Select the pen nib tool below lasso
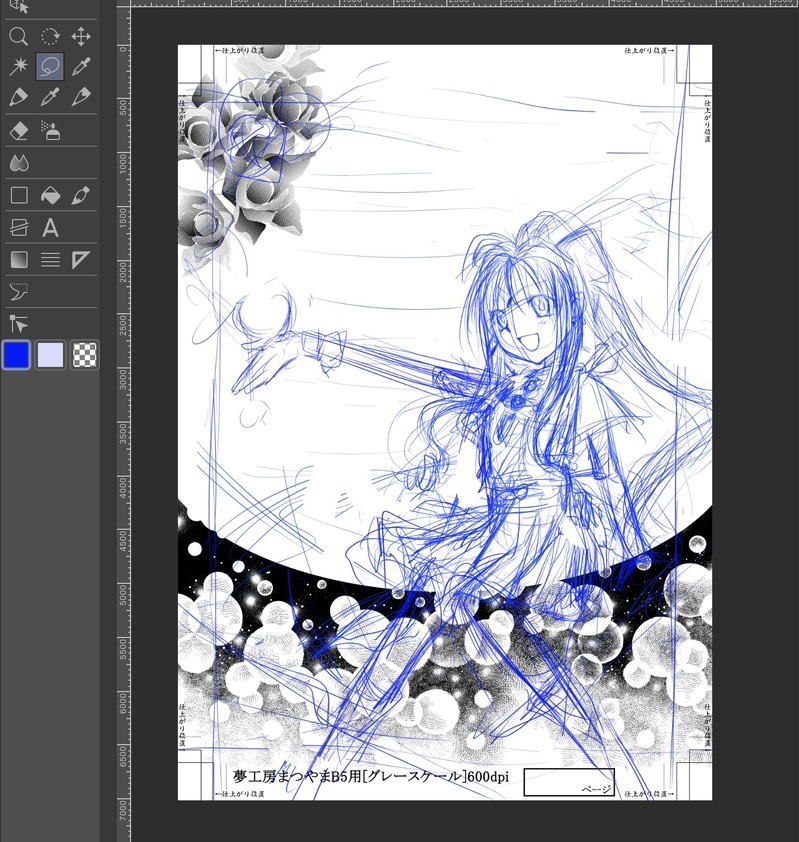 (x=50, y=97)
